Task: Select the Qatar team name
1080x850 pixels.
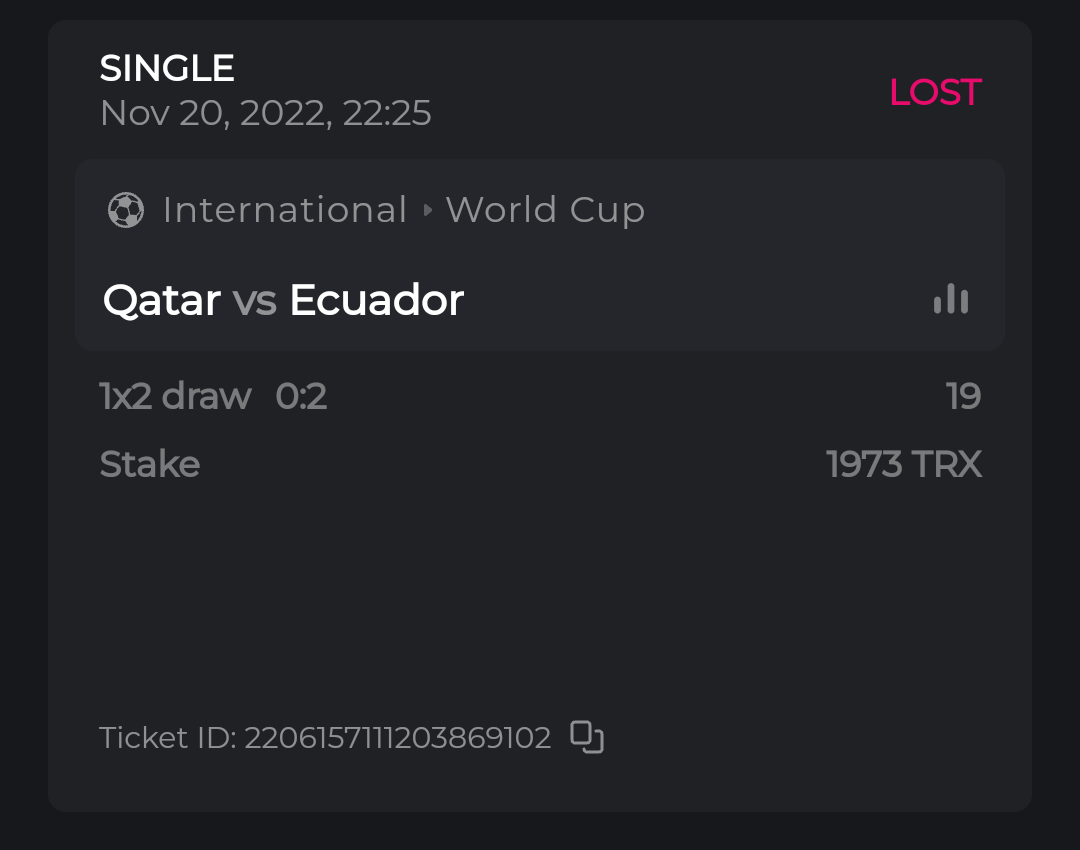Action: point(162,300)
